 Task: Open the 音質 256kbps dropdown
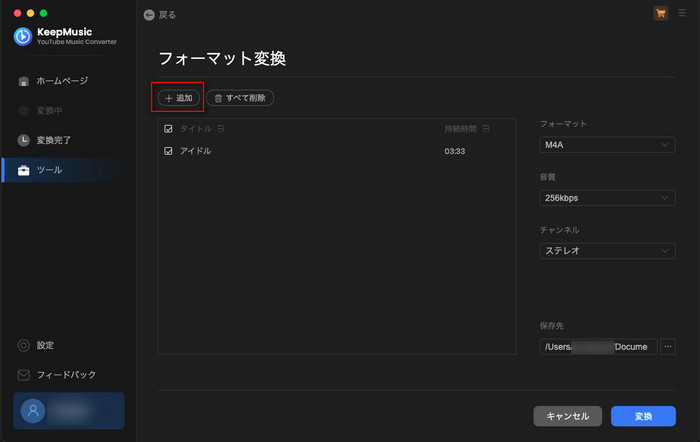(x=607, y=198)
